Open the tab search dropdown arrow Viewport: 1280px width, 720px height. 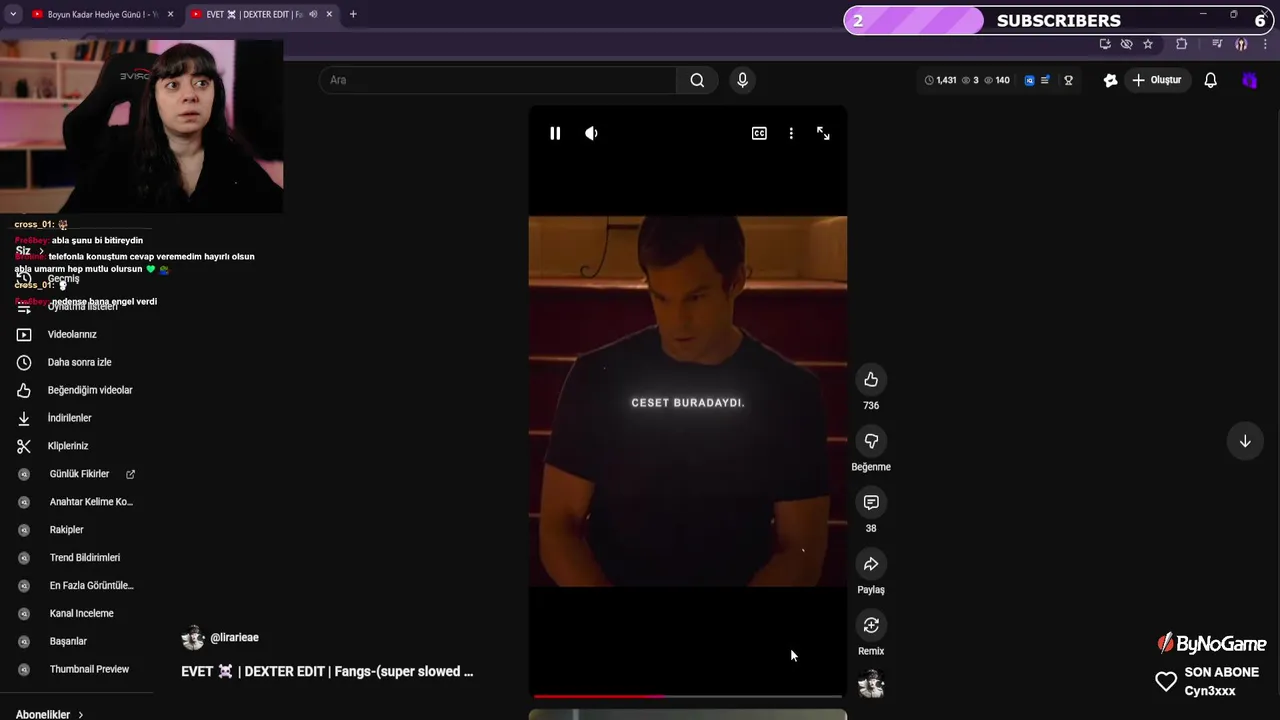(12, 14)
